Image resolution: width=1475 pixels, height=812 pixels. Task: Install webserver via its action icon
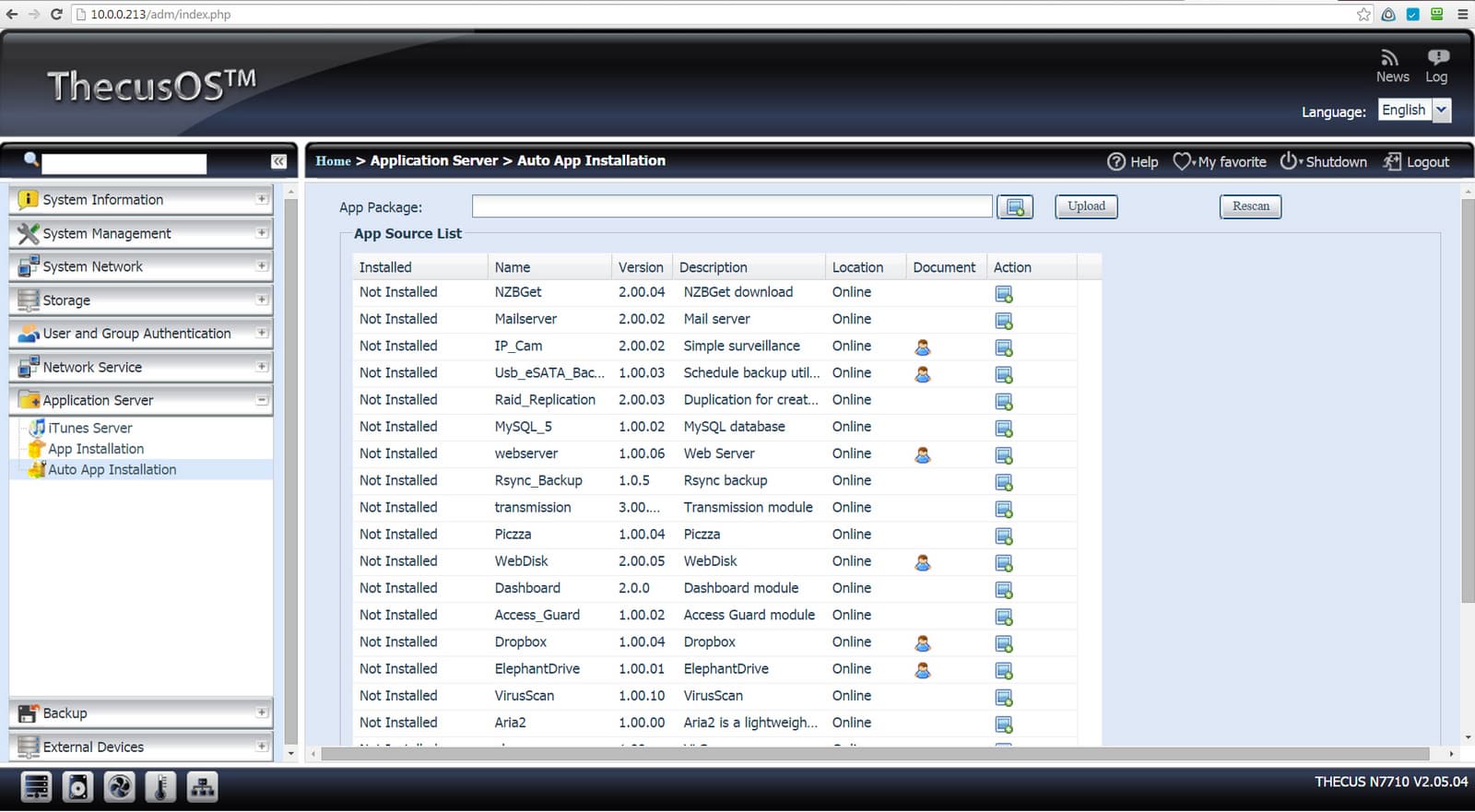pyautogui.click(x=1004, y=455)
